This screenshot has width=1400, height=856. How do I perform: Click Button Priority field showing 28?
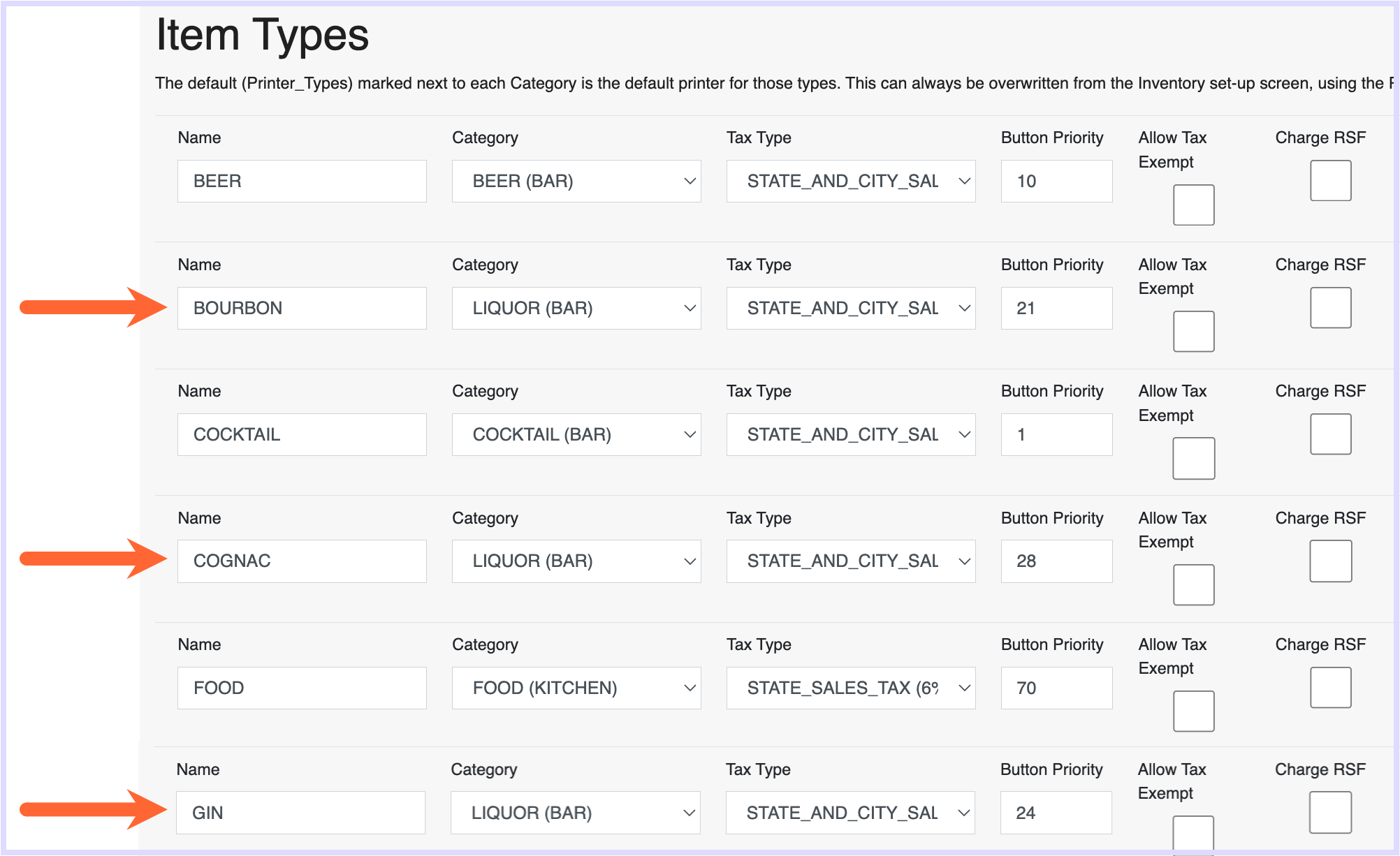pyautogui.click(x=1056, y=561)
